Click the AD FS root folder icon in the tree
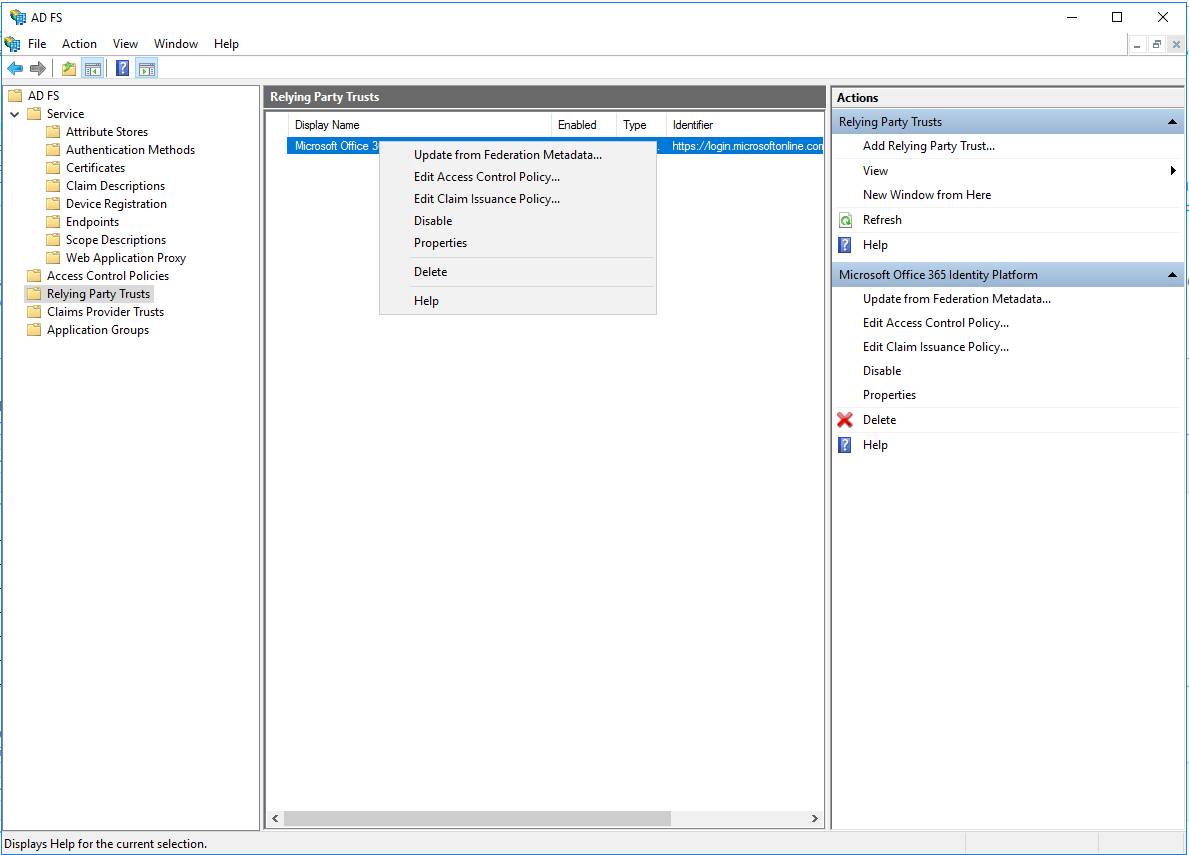Viewport: 1189px width, 855px height. (15, 96)
